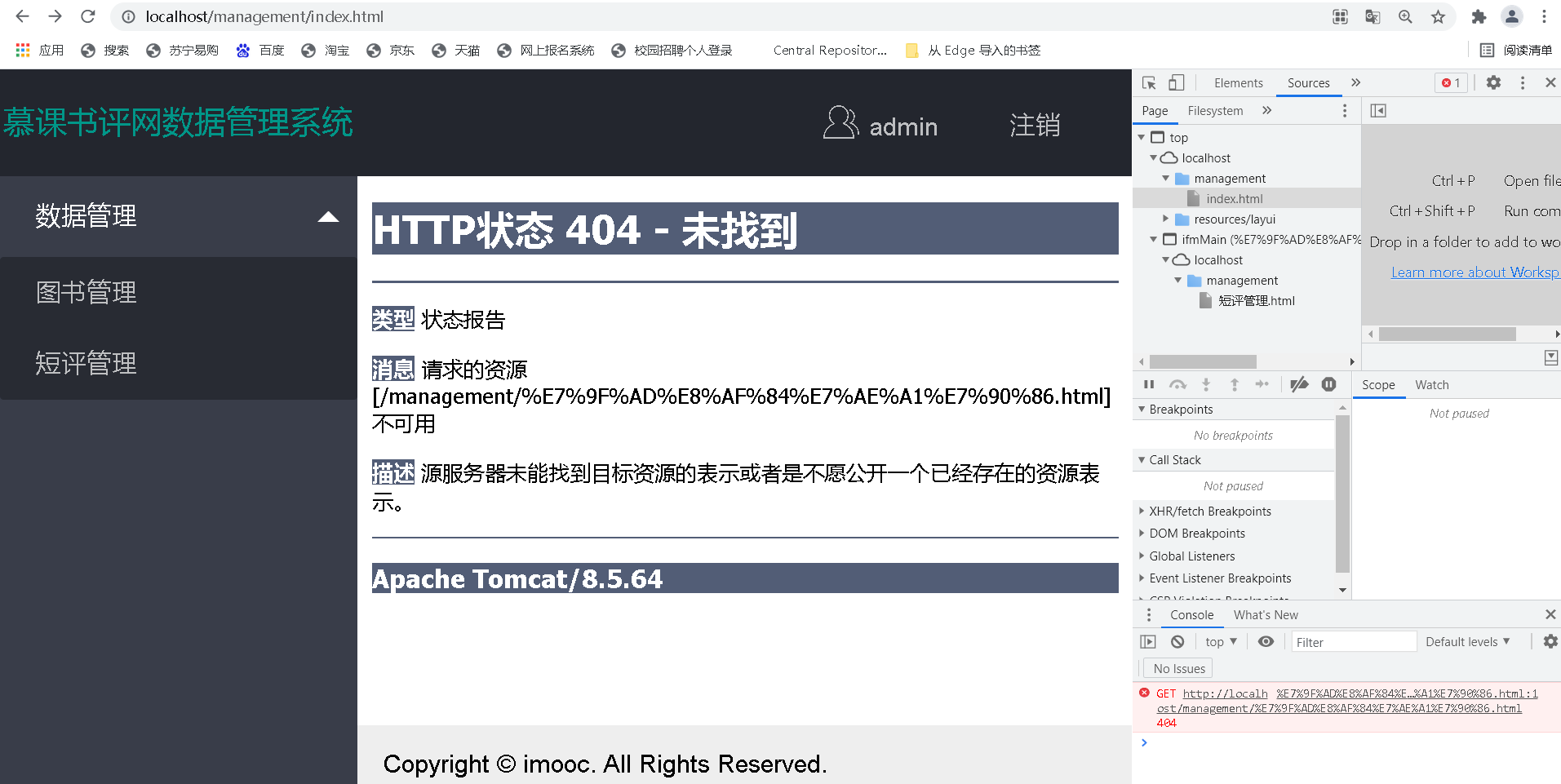Click the site info icon in address bar

tap(128, 16)
